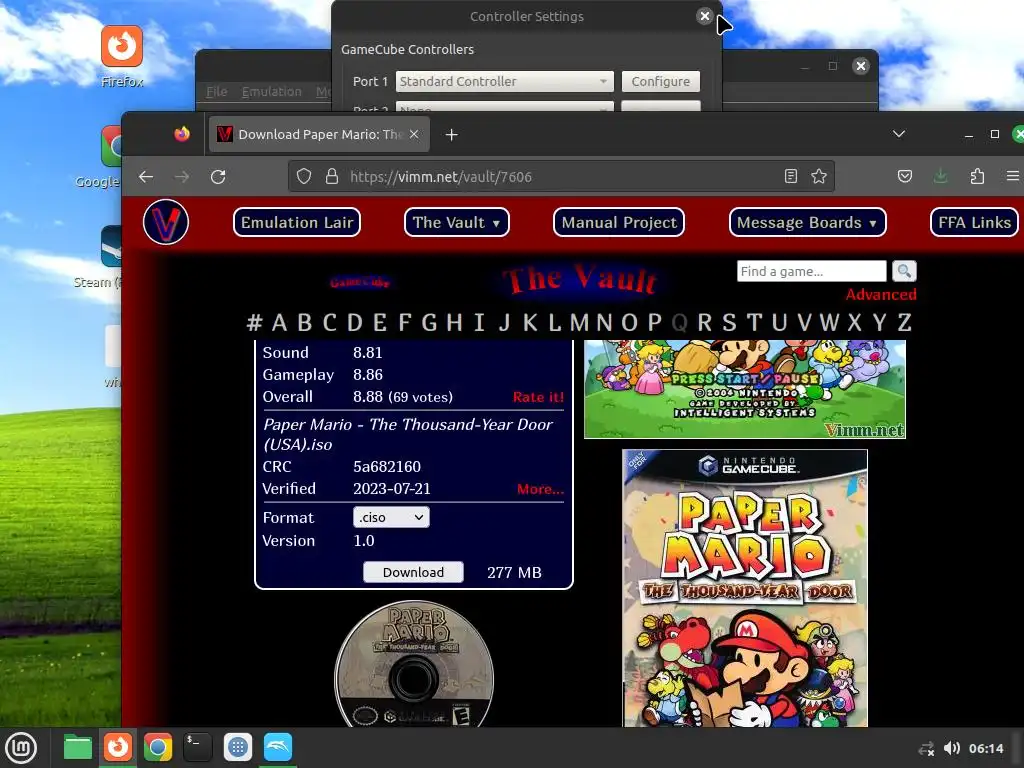Click FFA Links navigation button

point(974,222)
